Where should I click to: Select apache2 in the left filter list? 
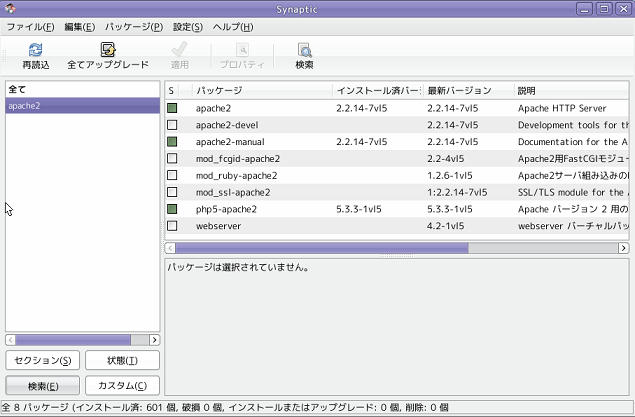(83, 106)
